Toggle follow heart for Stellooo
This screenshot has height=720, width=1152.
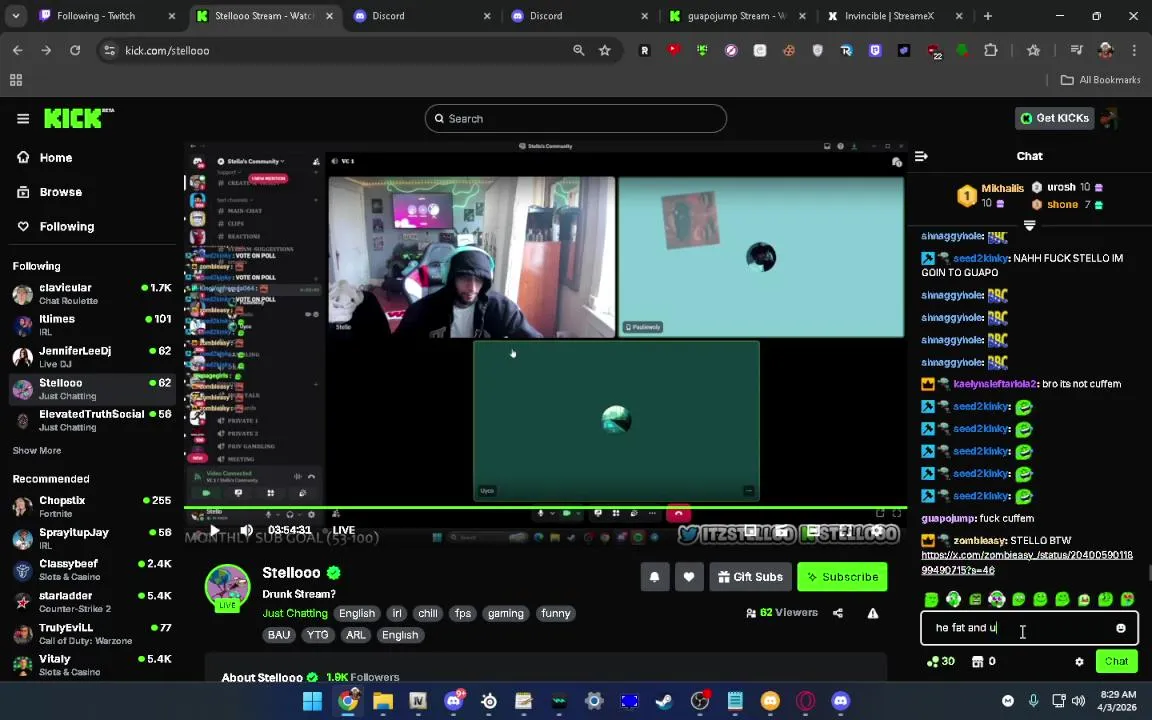tap(688, 577)
